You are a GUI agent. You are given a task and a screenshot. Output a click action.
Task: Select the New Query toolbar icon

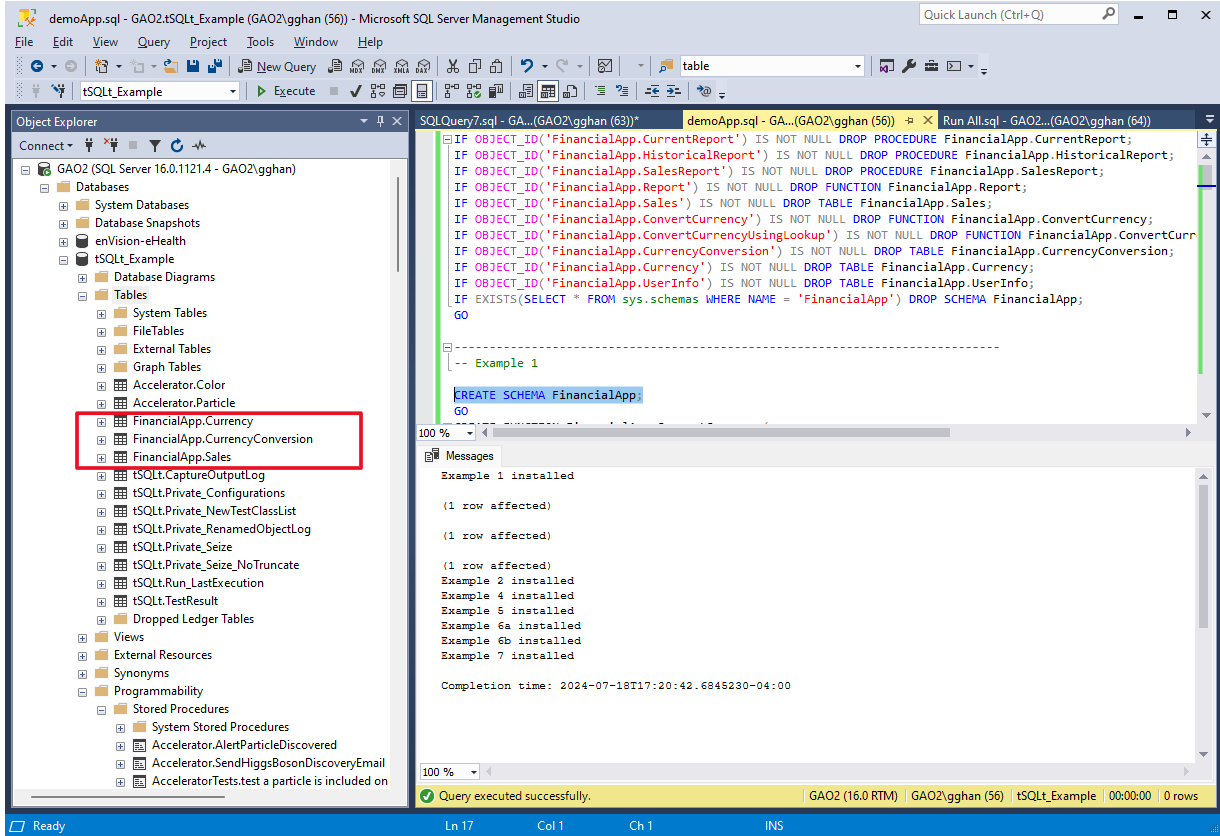click(244, 66)
